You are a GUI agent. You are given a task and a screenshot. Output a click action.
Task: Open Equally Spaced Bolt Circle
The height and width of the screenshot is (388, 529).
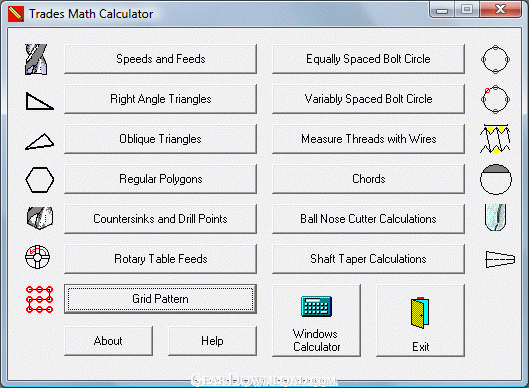click(368, 59)
